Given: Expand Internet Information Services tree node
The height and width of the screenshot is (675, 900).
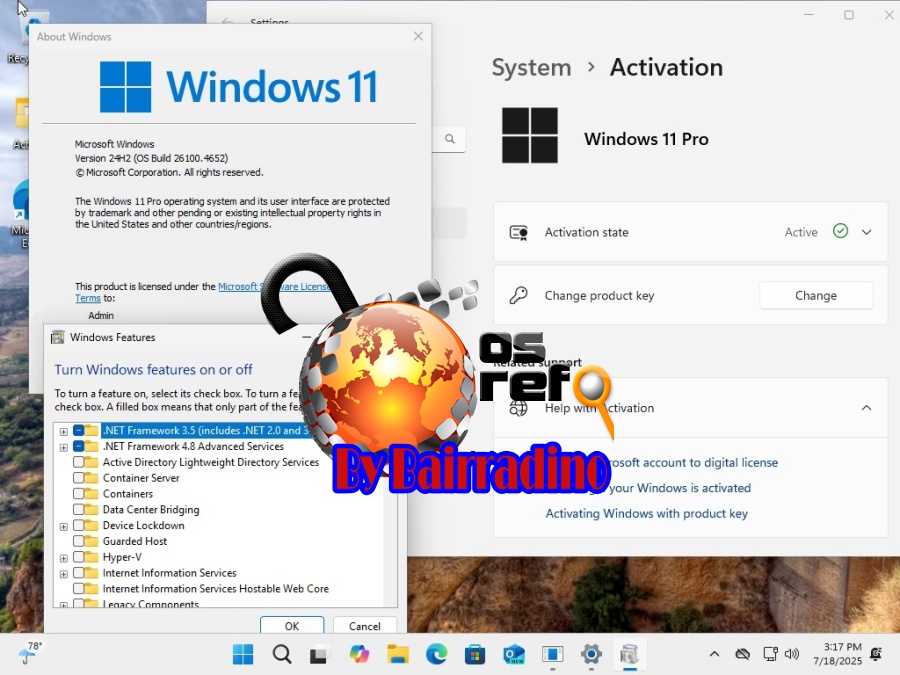Looking at the screenshot, I should (x=64, y=574).
